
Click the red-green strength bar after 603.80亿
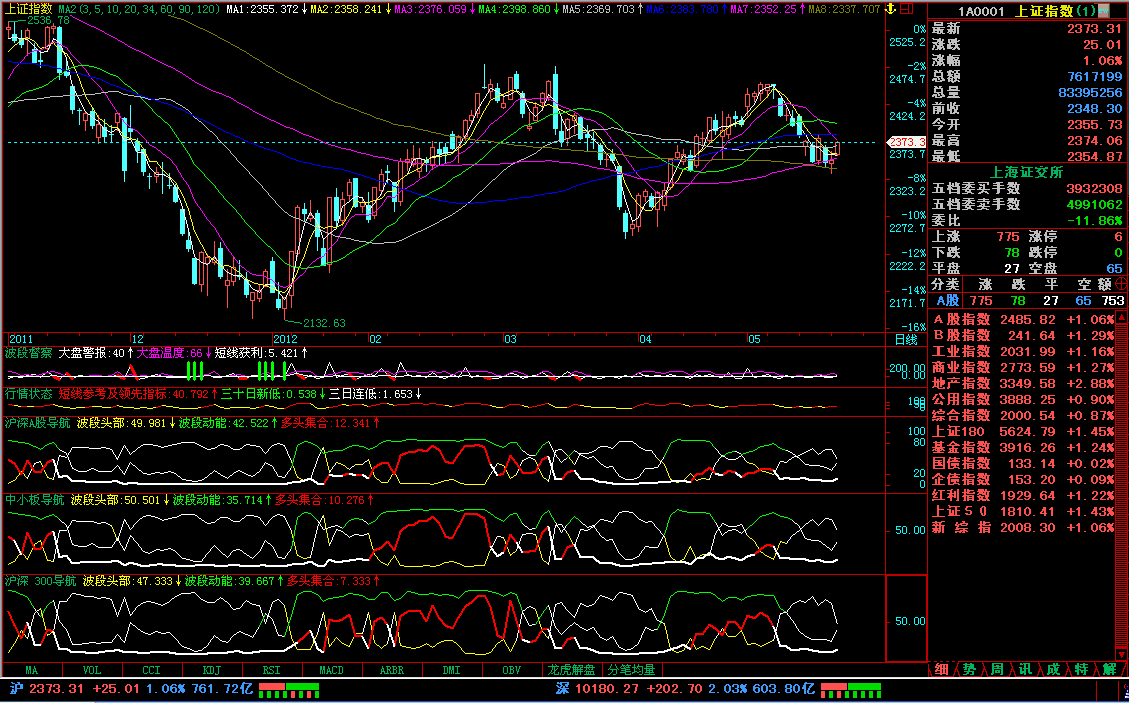[x=850, y=690]
